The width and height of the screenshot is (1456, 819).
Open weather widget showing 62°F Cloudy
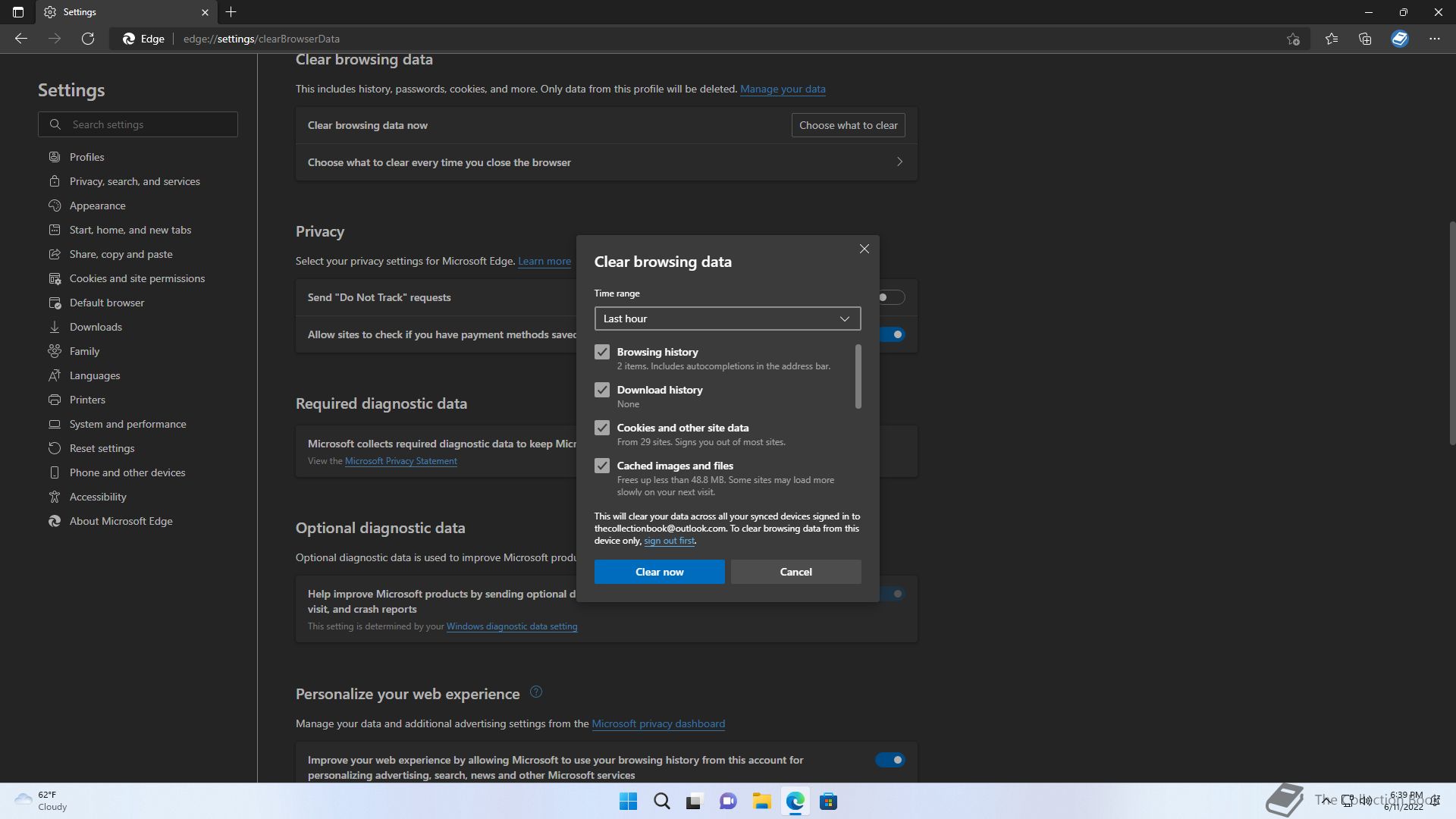tap(42, 801)
